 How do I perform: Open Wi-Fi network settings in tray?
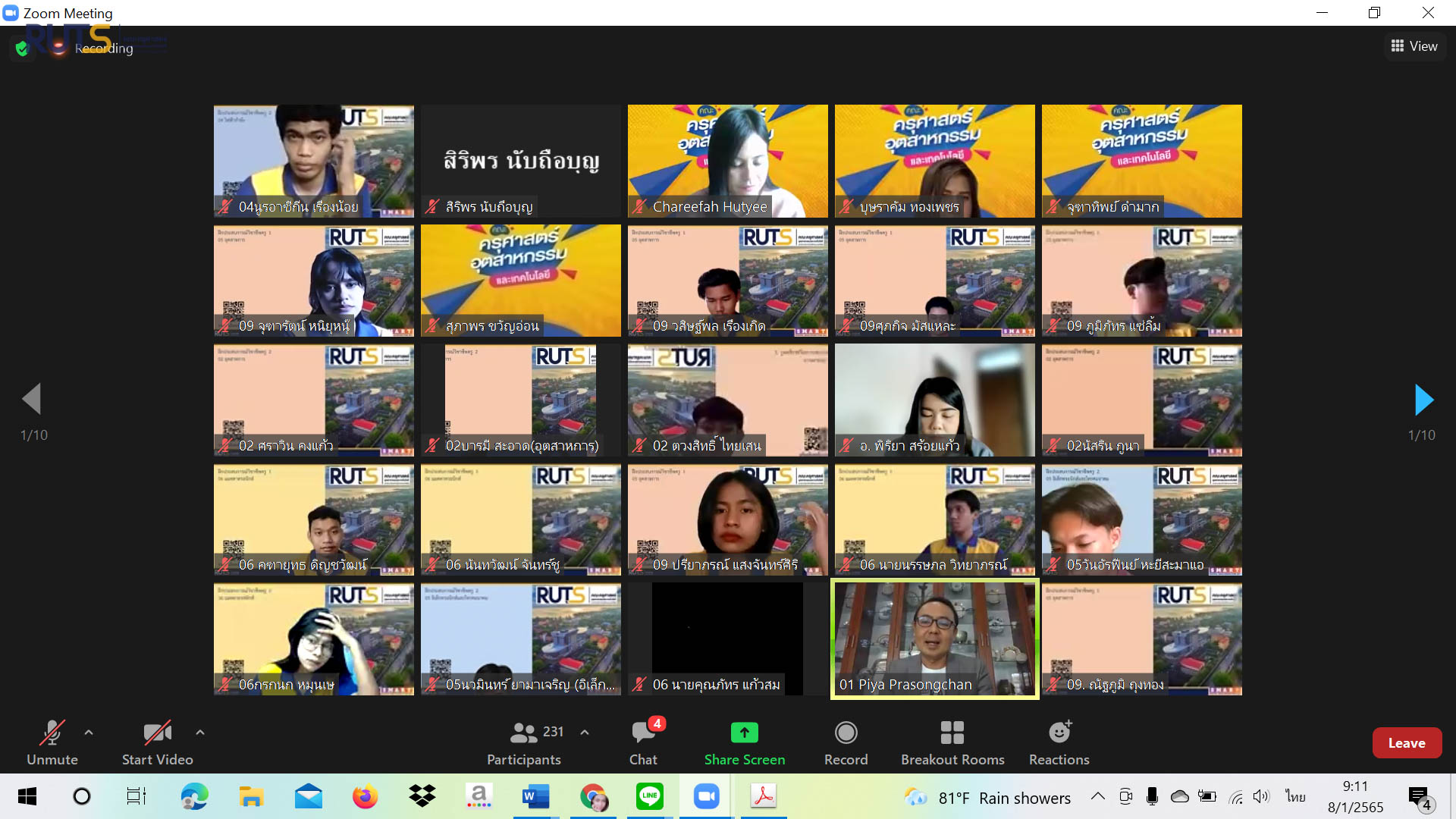pyautogui.click(x=1235, y=796)
